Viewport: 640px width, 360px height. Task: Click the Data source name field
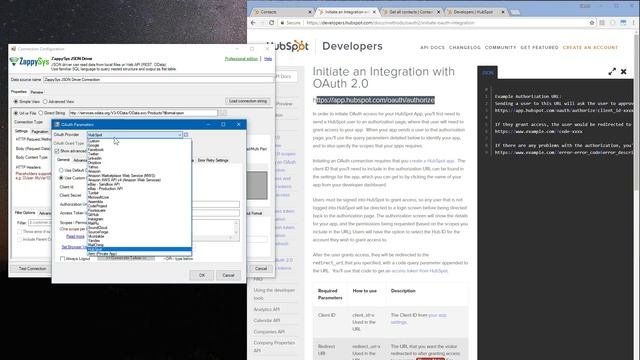pyautogui.click(x=158, y=80)
